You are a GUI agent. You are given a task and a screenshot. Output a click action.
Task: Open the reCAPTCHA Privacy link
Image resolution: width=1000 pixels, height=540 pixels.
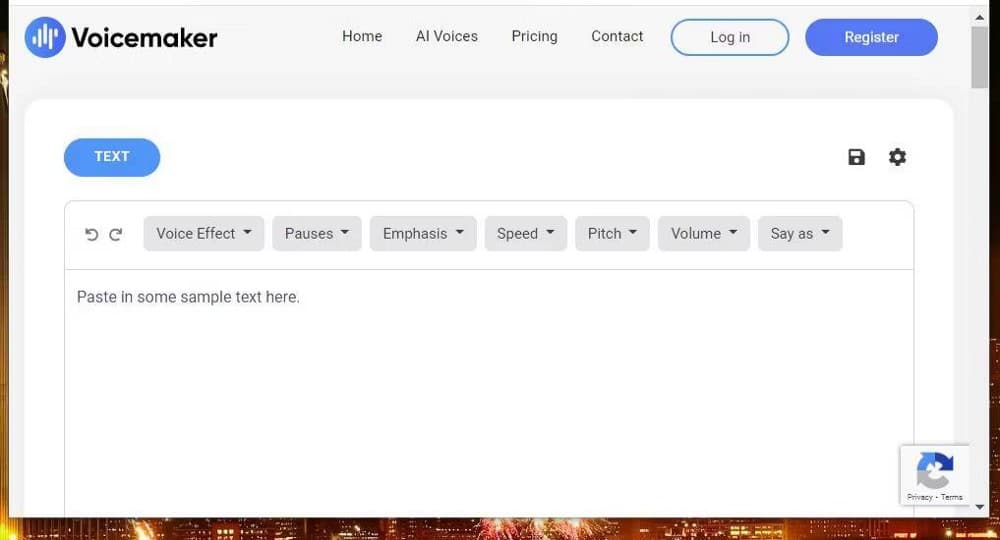click(920, 497)
